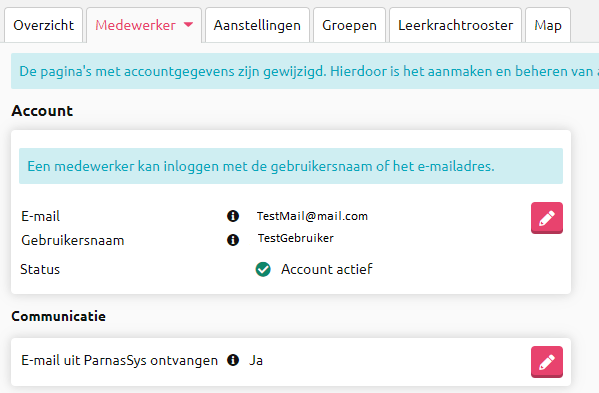The image size is (599, 393).
Task: Click the E-mail field label
Action: click(40, 216)
